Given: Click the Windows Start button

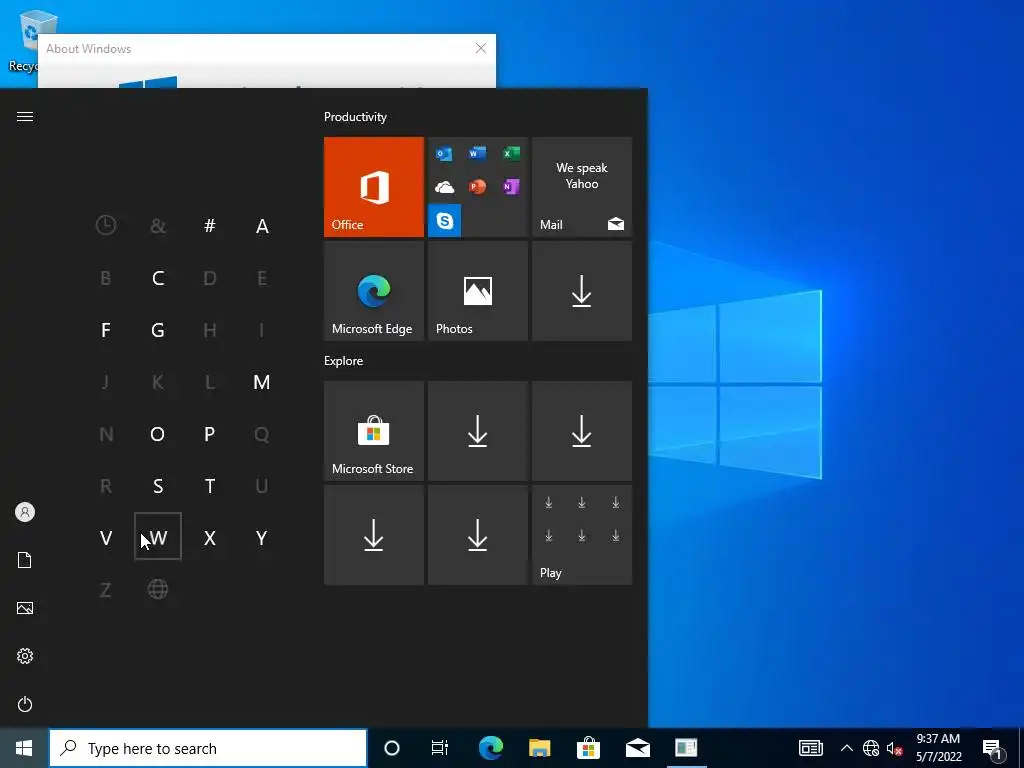Looking at the screenshot, I should pyautogui.click(x=24, y=748).
